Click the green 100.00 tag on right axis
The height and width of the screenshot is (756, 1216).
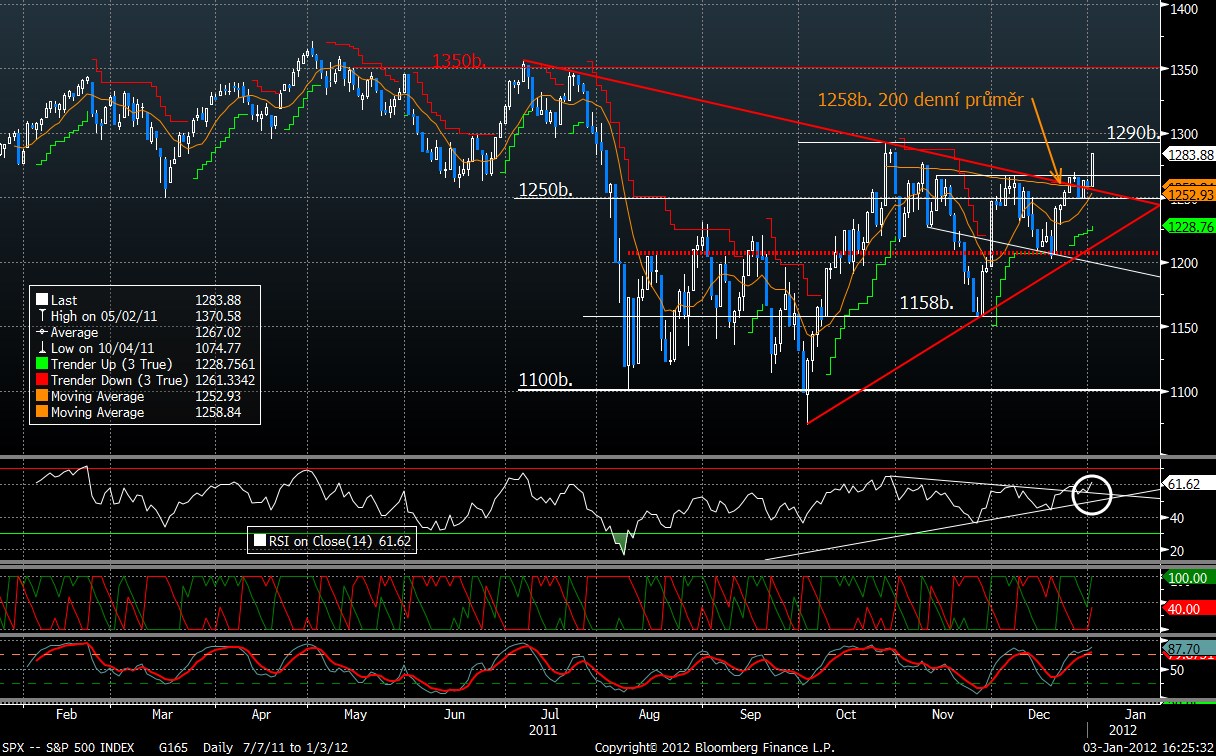pyautogui.click(x=1187, y=578)
